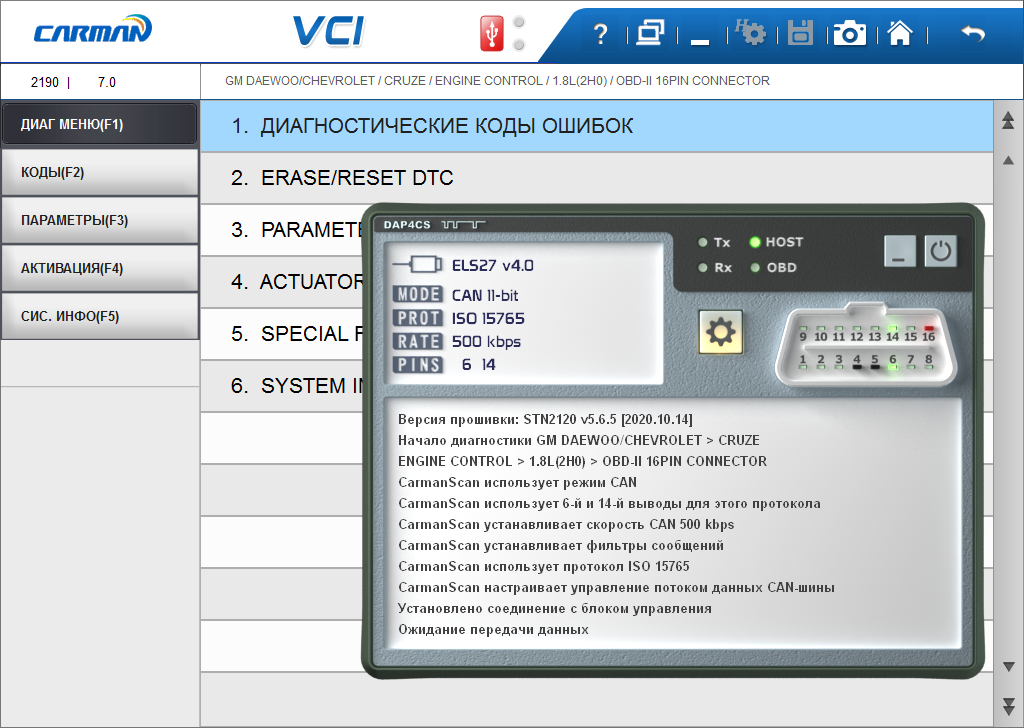The image size is (1024, 728).
Task: Minimize the DAP4CS adapter panel
Action: click(900, 251)
